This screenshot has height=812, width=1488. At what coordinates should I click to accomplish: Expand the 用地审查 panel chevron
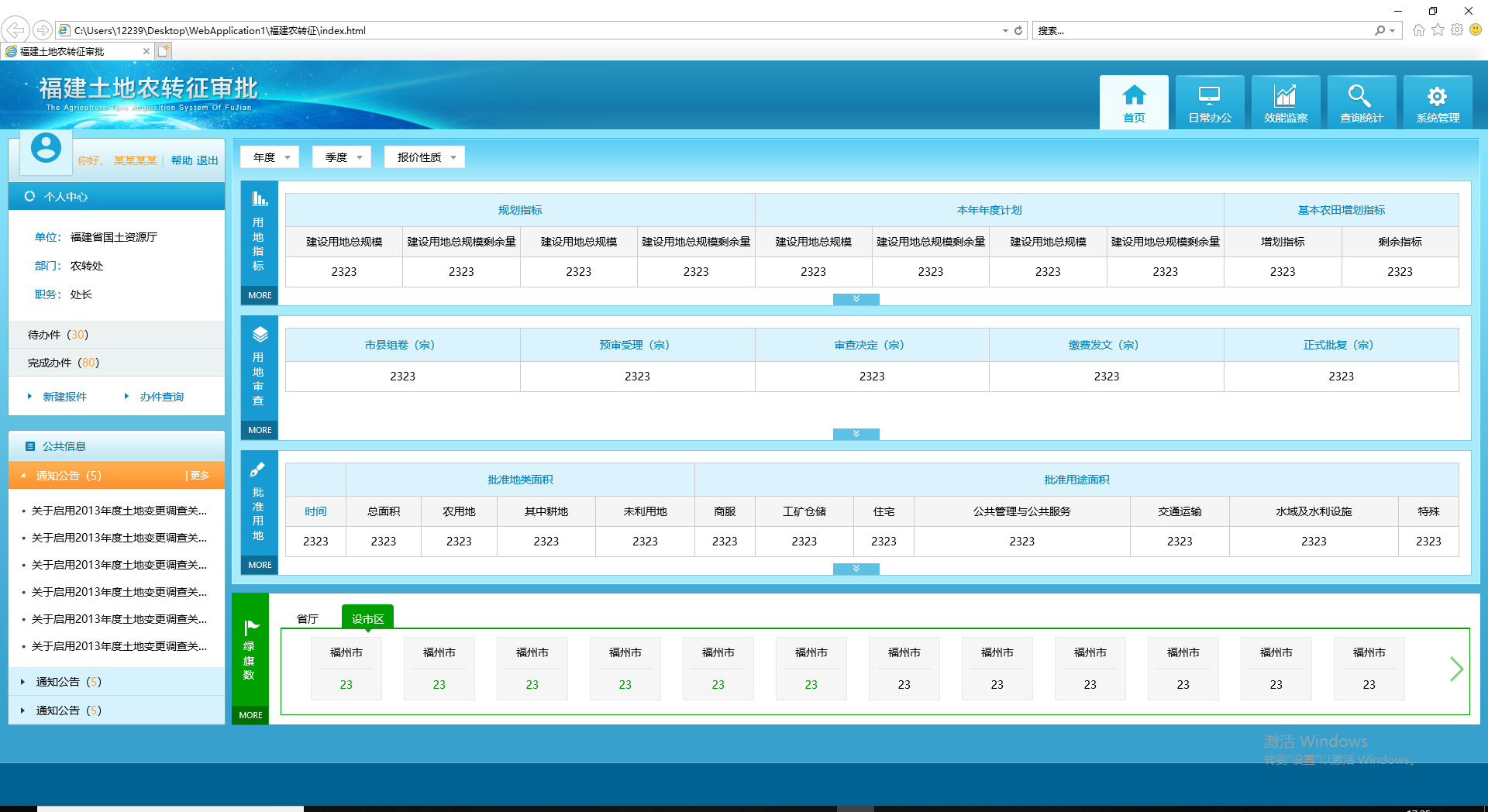pos(856,434)
